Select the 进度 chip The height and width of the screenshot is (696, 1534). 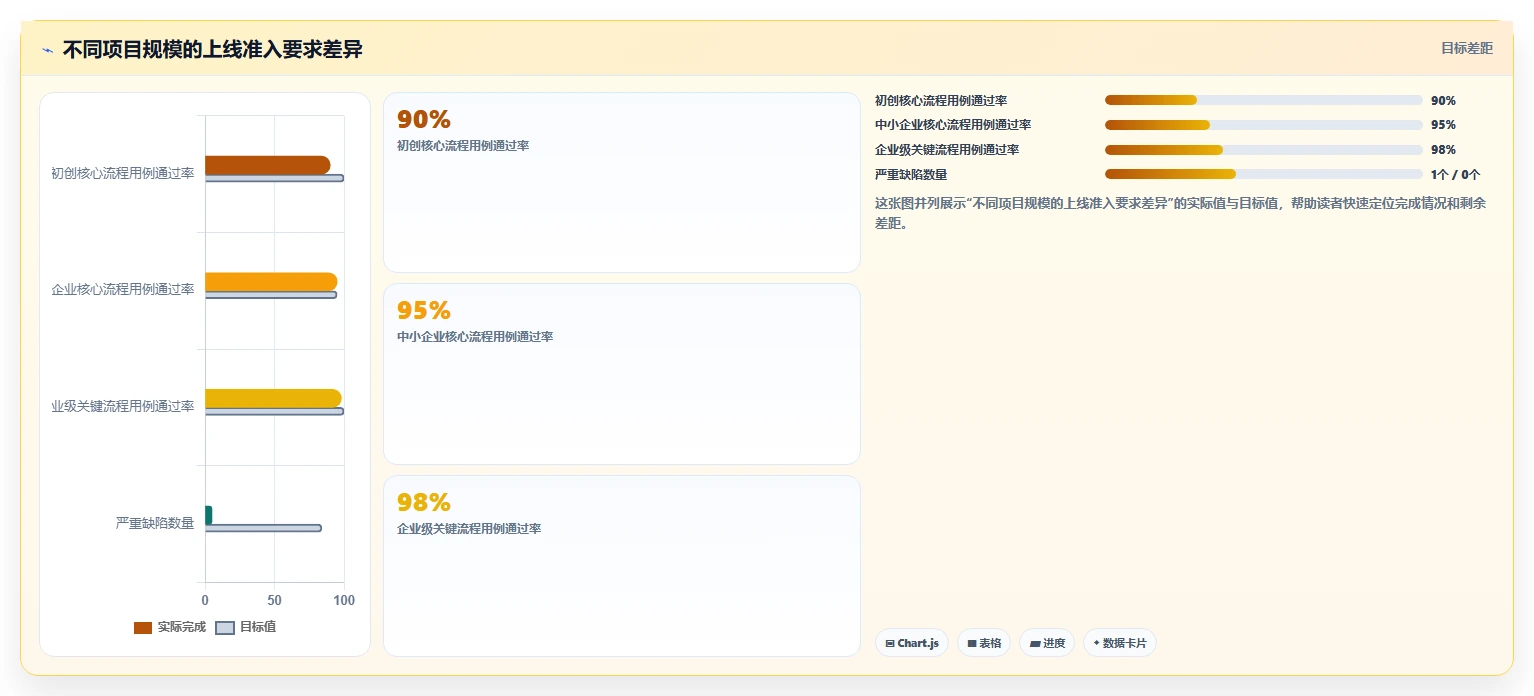(1047, 643)
